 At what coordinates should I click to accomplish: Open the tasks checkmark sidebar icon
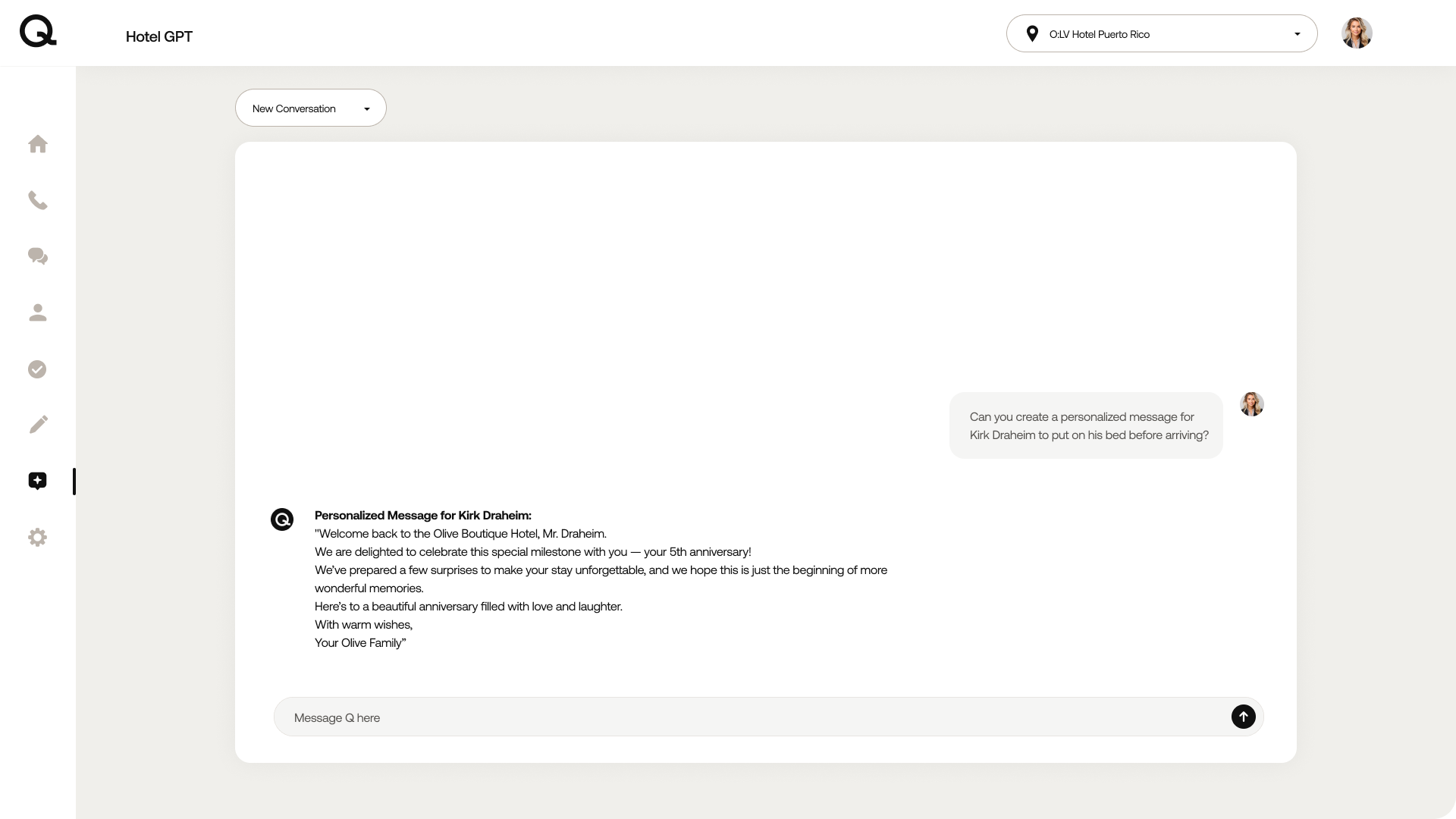click(37, 369)
